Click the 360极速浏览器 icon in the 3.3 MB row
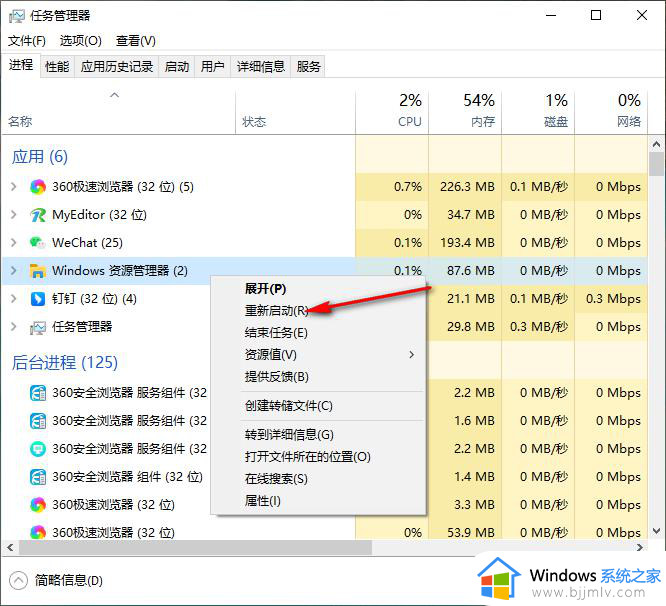666x606 pixels. [38, 505]
